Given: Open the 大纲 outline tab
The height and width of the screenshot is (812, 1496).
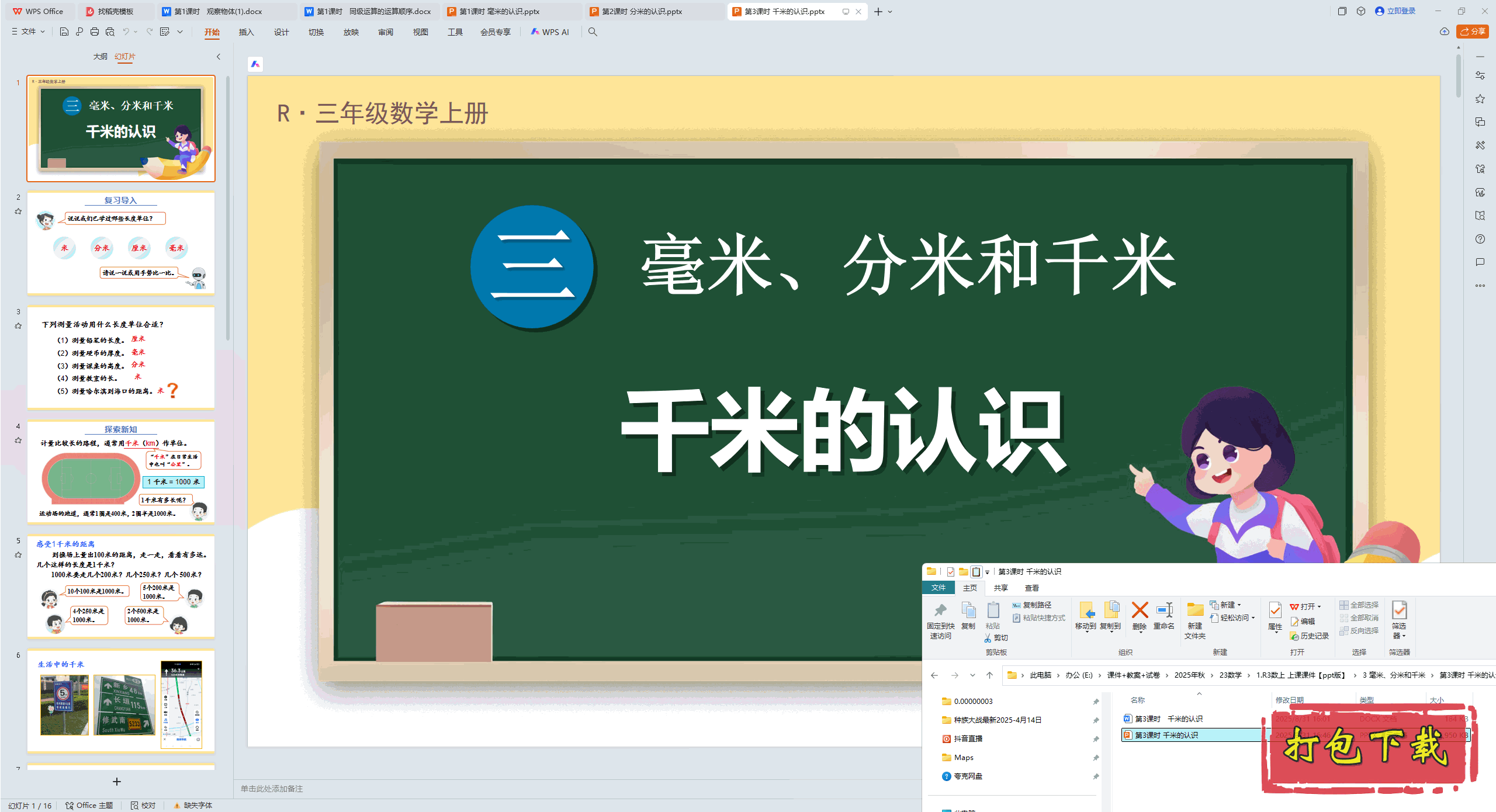Looking at the screenshot, I should point(100,57).
